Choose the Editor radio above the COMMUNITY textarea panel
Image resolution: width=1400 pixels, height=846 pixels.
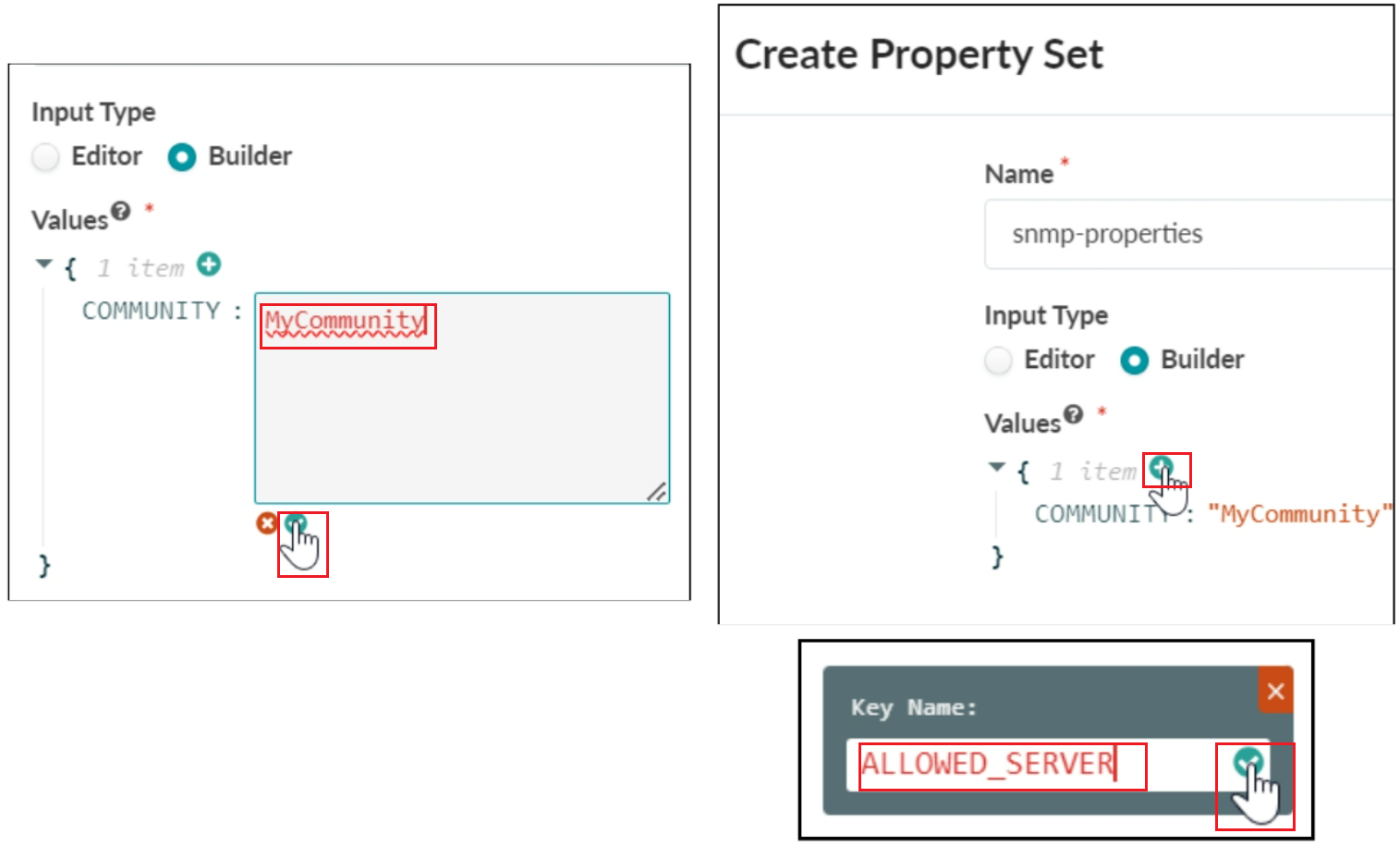[46, 156]
